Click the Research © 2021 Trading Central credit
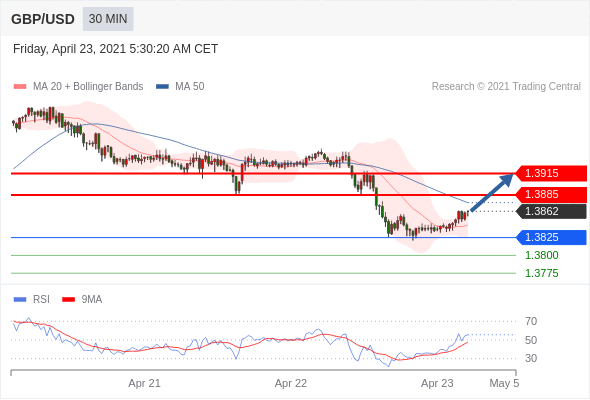Screen dimensions: 590x400 pos(506,87)
